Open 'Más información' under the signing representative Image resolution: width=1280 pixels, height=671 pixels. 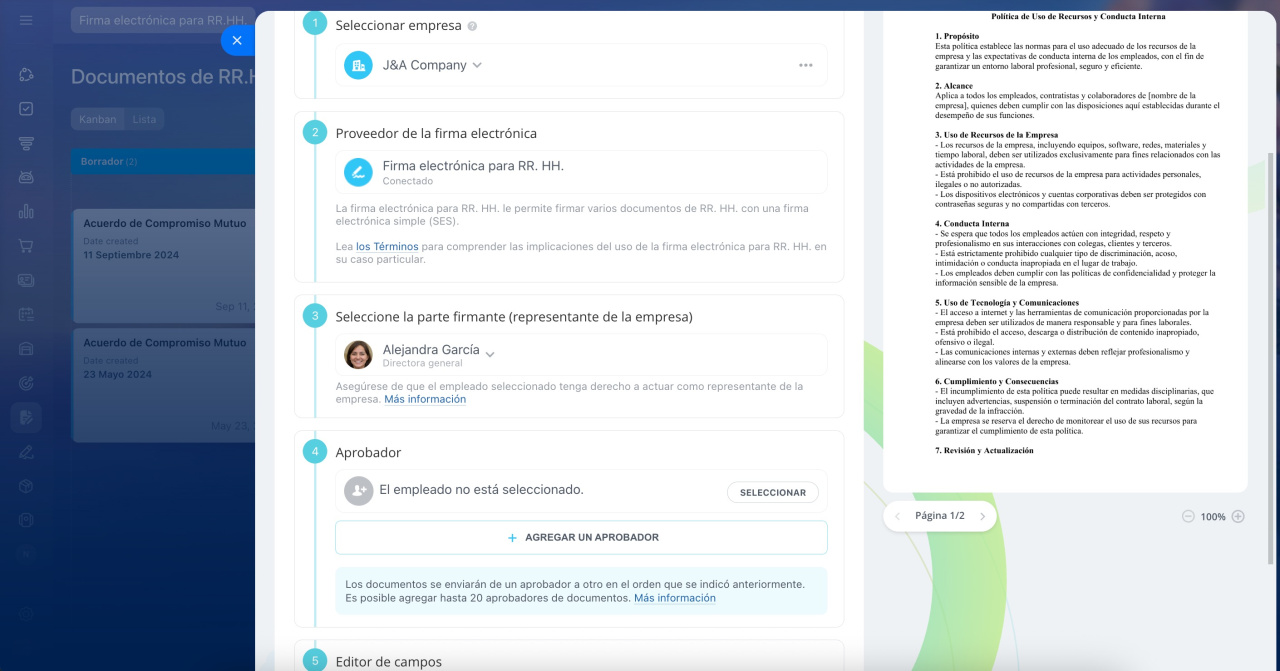coord(425,399)
